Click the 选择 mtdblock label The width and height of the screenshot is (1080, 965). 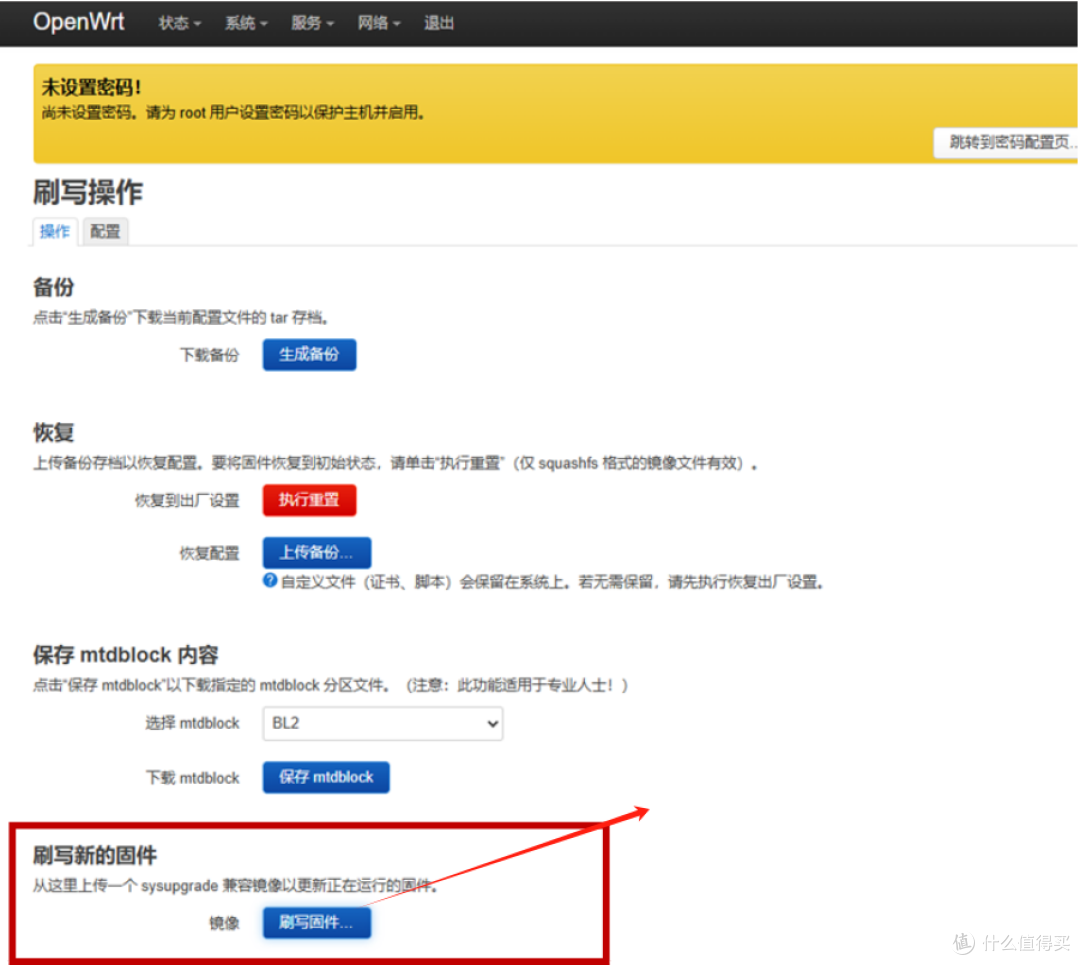coord(192,724)
